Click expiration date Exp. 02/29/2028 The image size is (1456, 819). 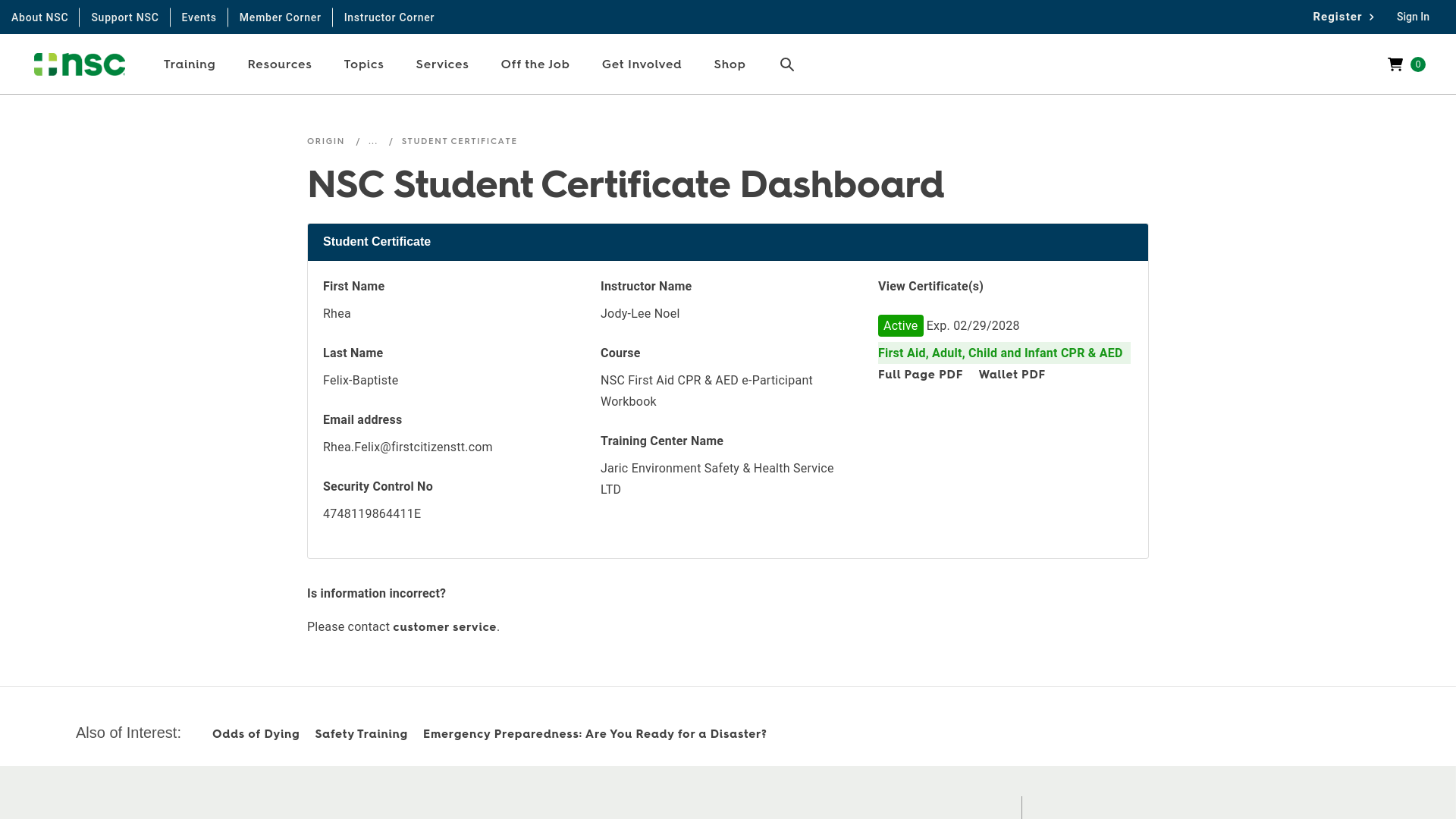[x=973, y=326]
